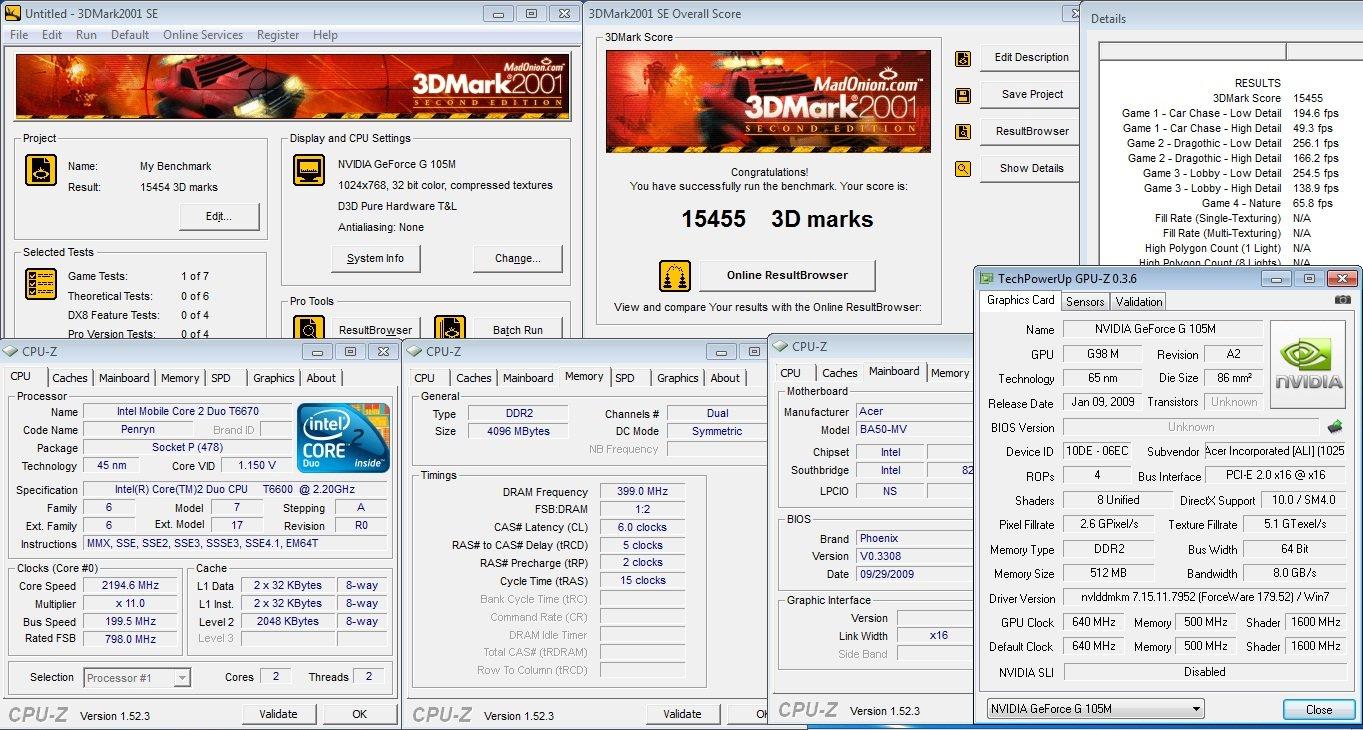1363x730 pixels.
Task: Open the NVIDIA GeForce G 105M dropdown in GPU-Z
Action: [1095, 709]
